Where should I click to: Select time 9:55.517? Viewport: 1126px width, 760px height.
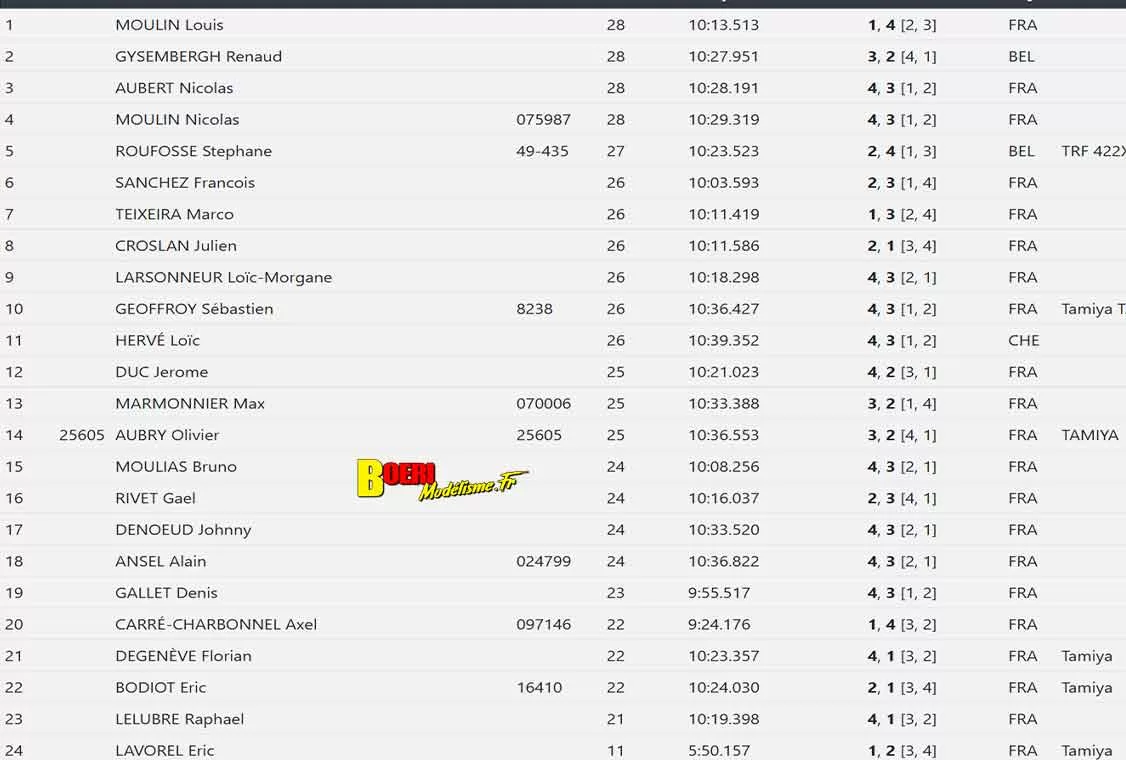pyautogui.click(x=719, y=593)
